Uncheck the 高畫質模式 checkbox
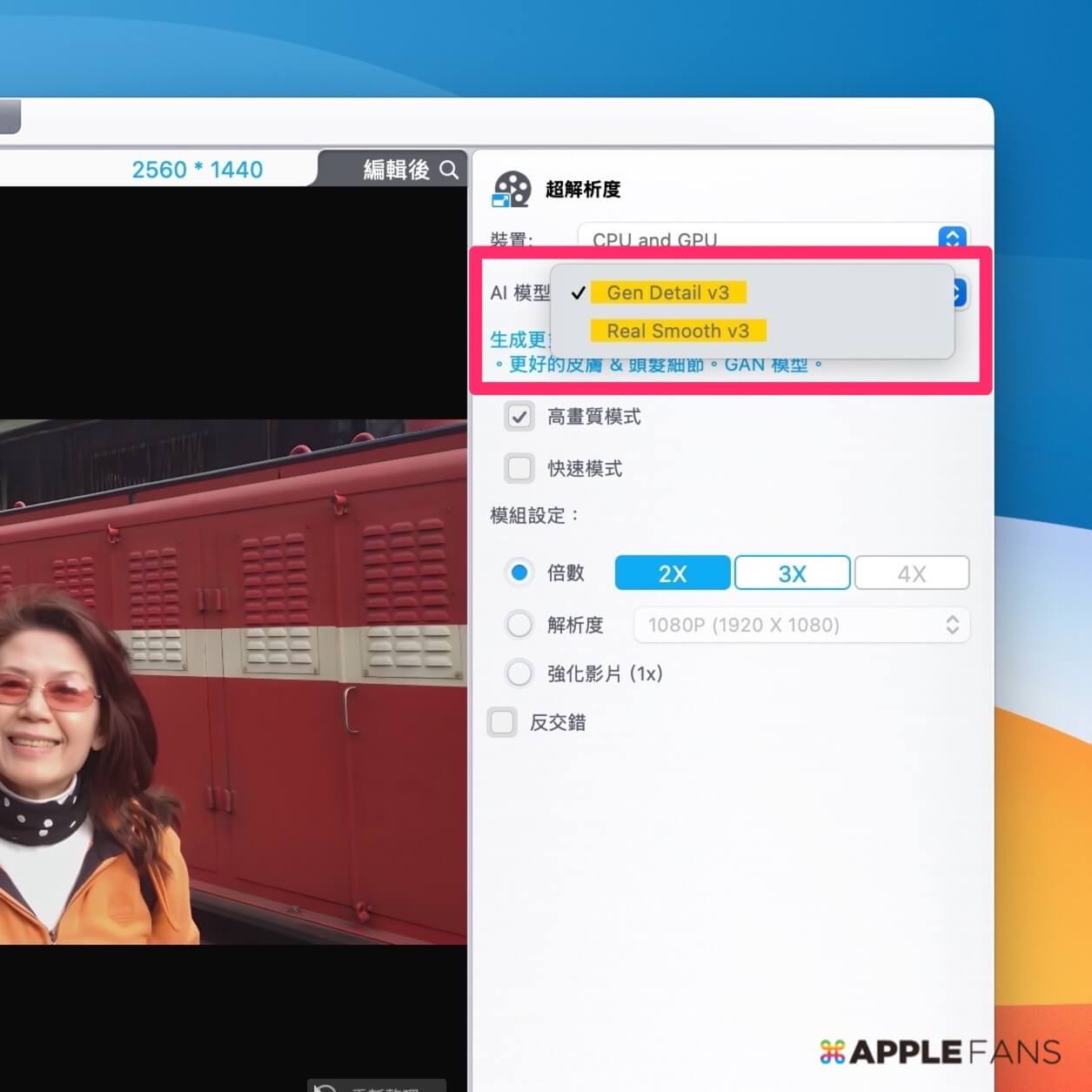 [519, 417]
